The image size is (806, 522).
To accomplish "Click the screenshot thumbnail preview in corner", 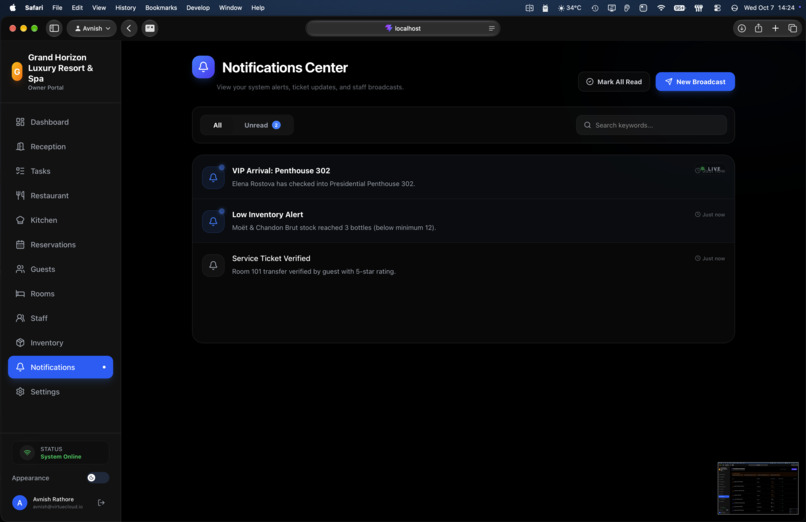I will [x=758, y=488].
